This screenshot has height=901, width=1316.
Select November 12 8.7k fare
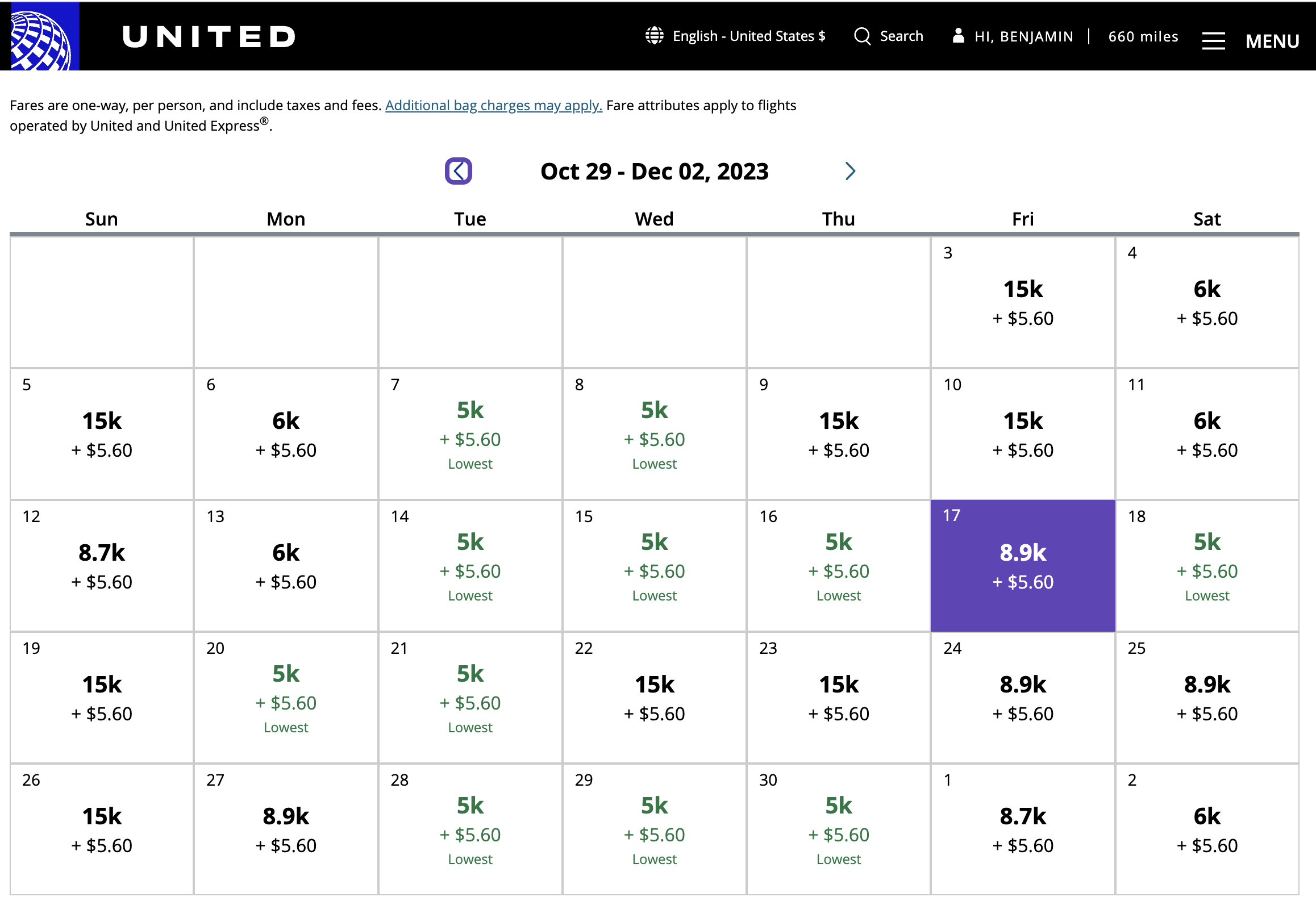pos(102,566)
